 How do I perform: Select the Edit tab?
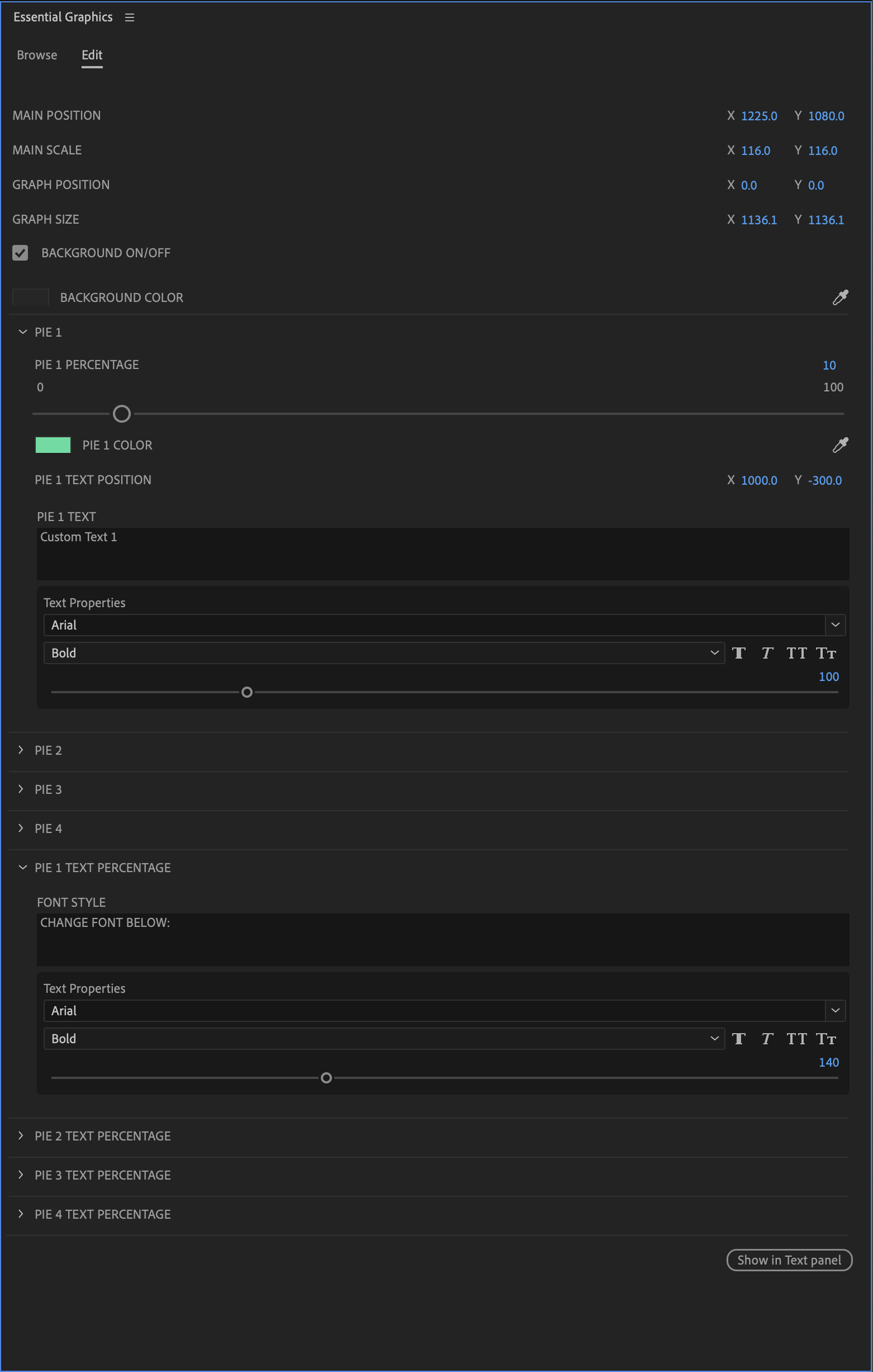92,55
